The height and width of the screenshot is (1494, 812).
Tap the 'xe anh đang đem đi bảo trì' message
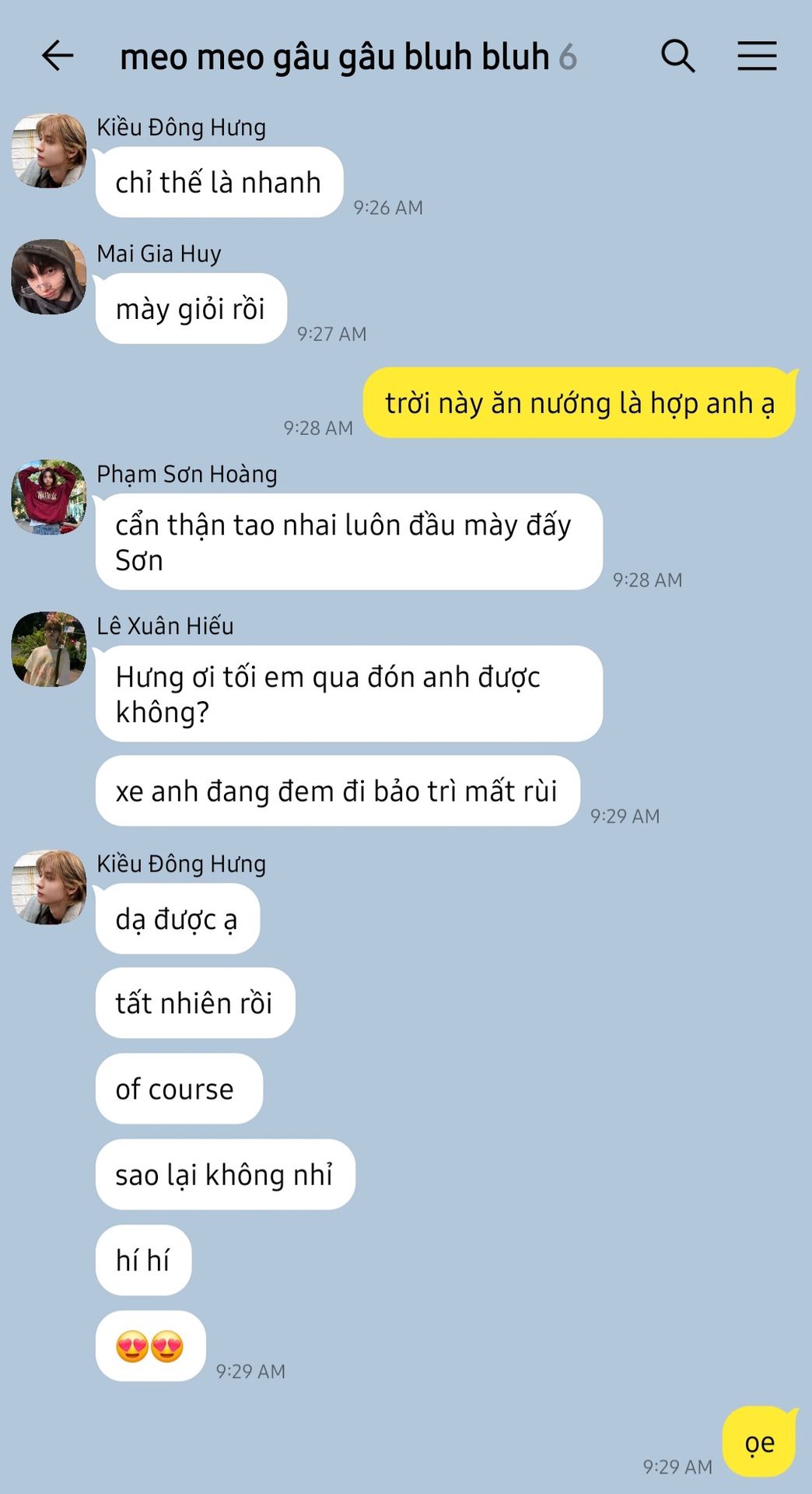coord(338,791)
